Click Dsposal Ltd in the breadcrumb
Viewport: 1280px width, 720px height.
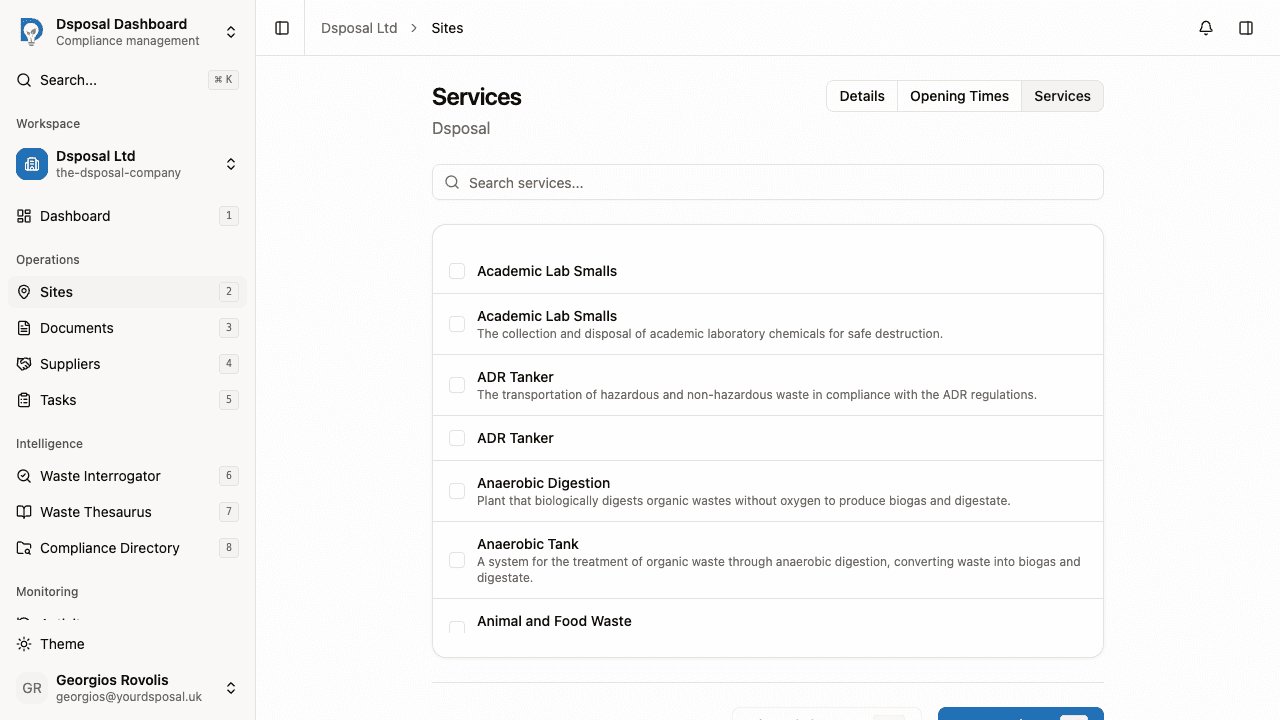point(359,28)
